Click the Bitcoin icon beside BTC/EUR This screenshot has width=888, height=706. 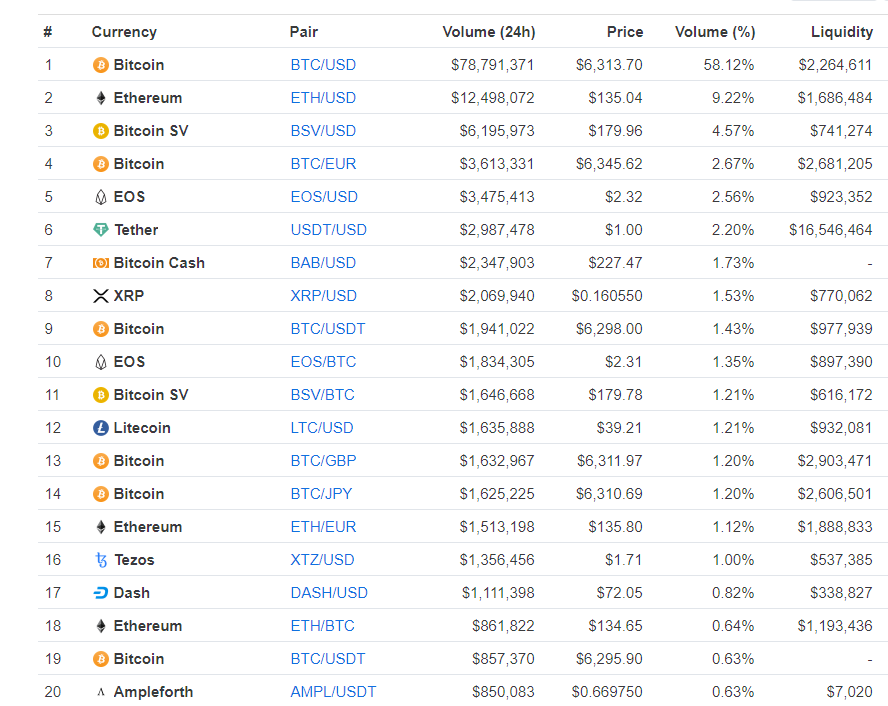click(x=100, y=164)
